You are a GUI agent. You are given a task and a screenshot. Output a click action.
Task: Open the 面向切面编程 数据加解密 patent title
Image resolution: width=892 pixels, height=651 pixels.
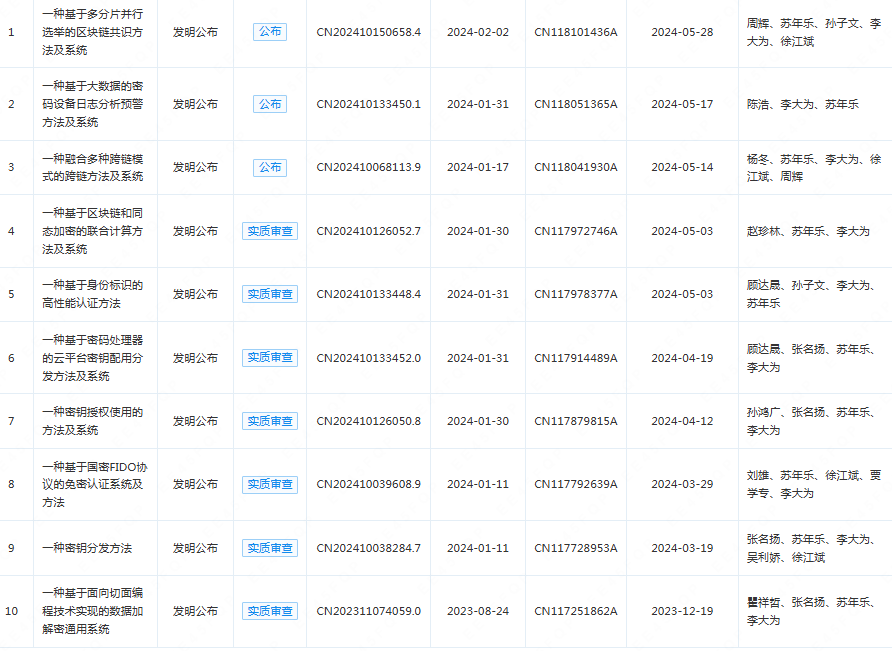click(92, 611)
